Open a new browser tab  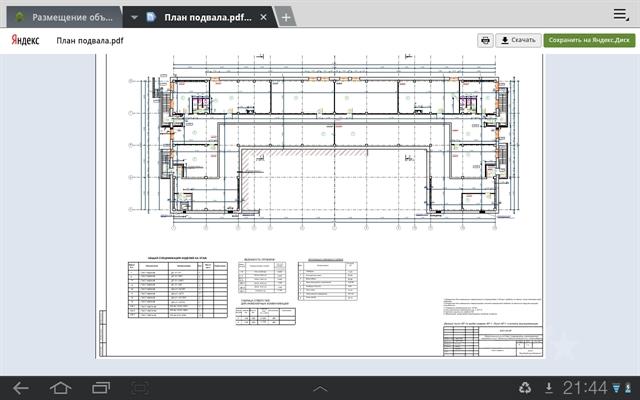286,17
